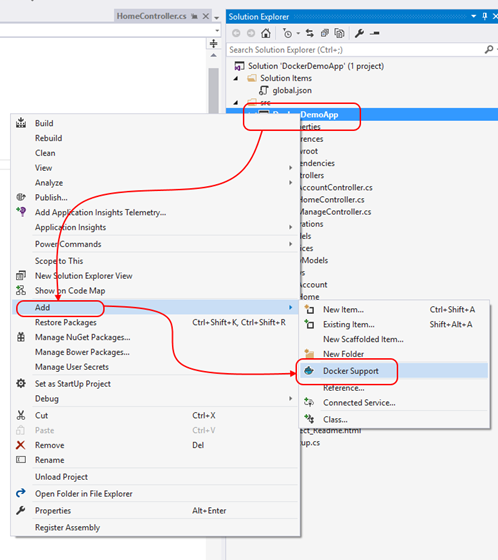Choose Manage User Secrets menu entry
498x560 pixels.
coord(72,367)
